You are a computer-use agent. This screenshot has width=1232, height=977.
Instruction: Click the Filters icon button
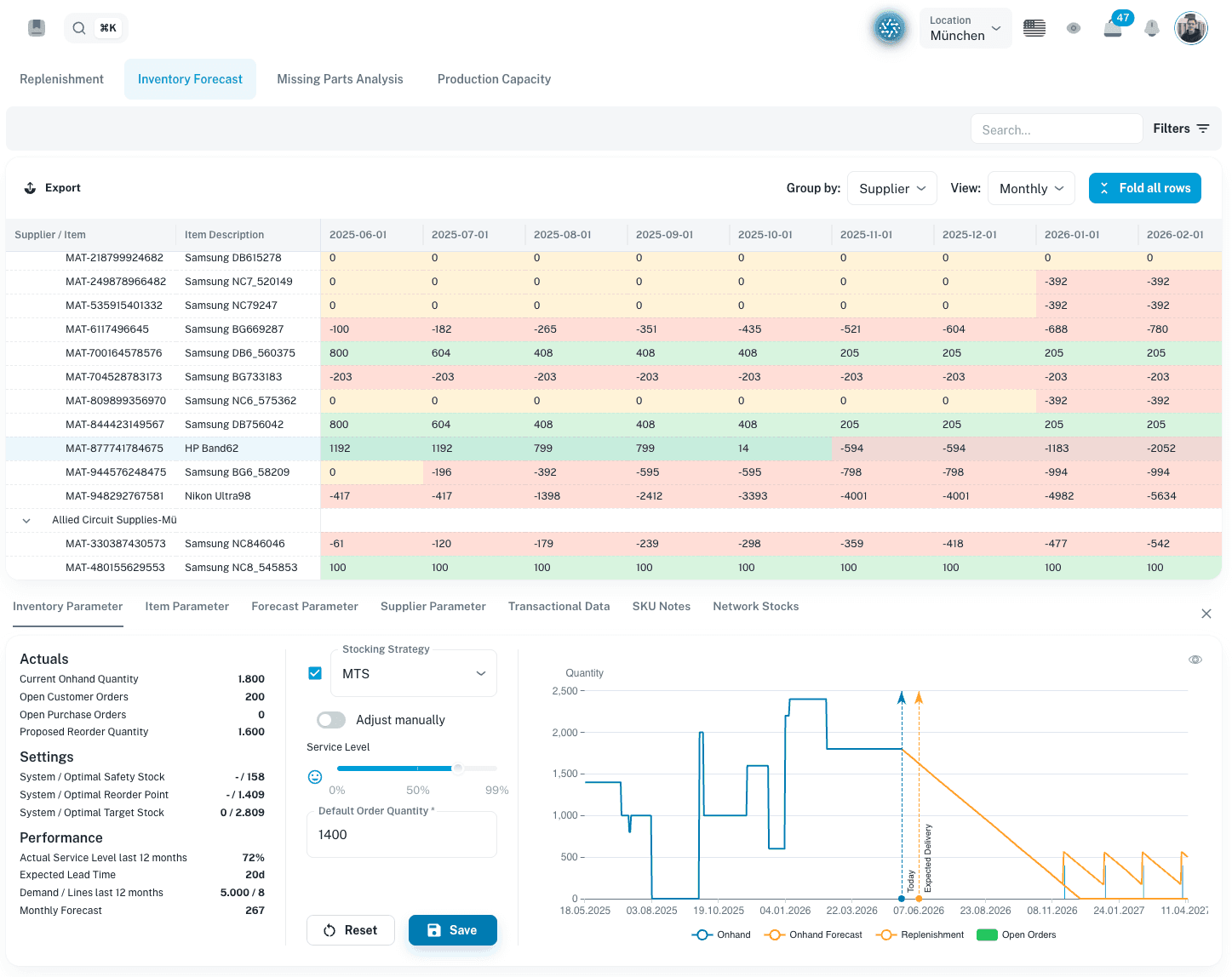click(1203, 129)
